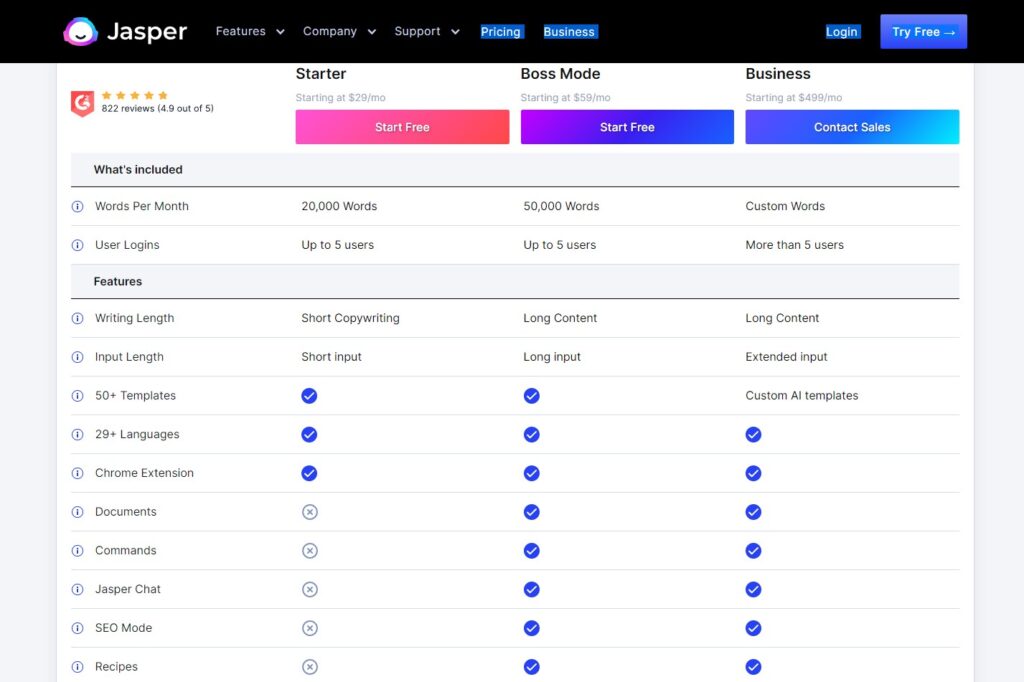
Task: Click the "Short input" cell
Action: click(331, 357)
